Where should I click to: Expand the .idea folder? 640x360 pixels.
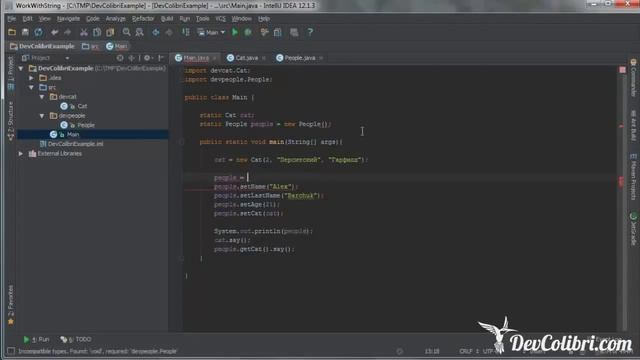(31, 78)
